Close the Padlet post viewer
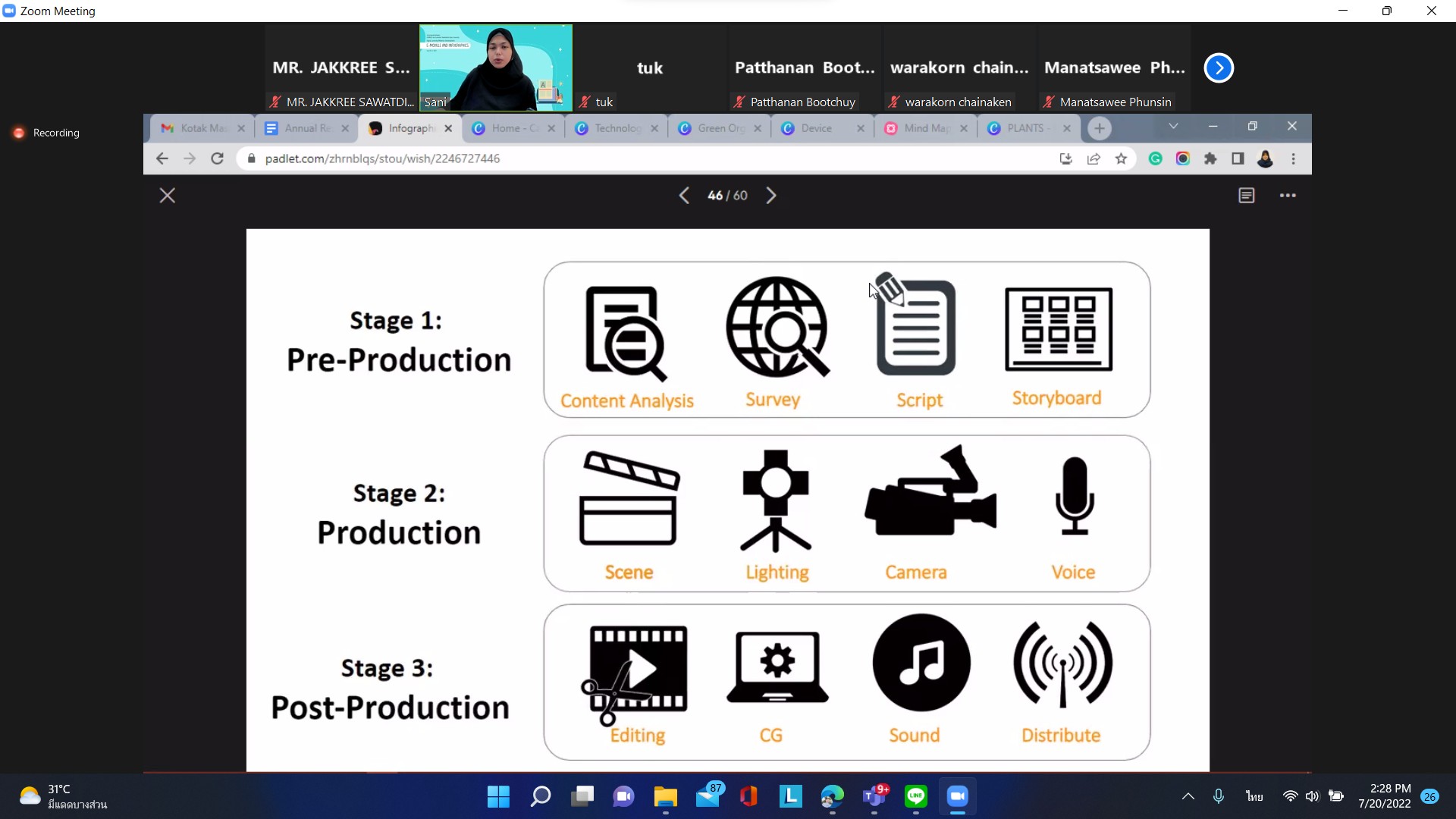 [x=168, y=196]
